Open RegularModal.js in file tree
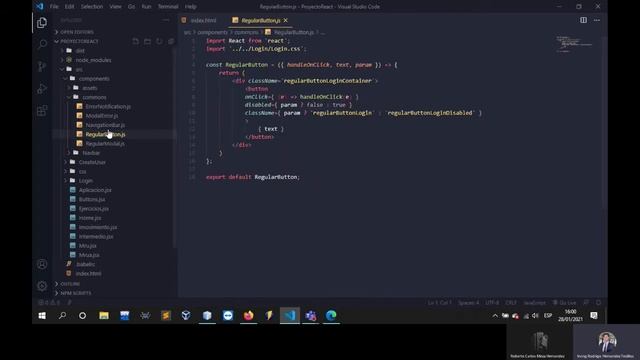The height and width of the screenshot is (360, 640). [105, 144]
